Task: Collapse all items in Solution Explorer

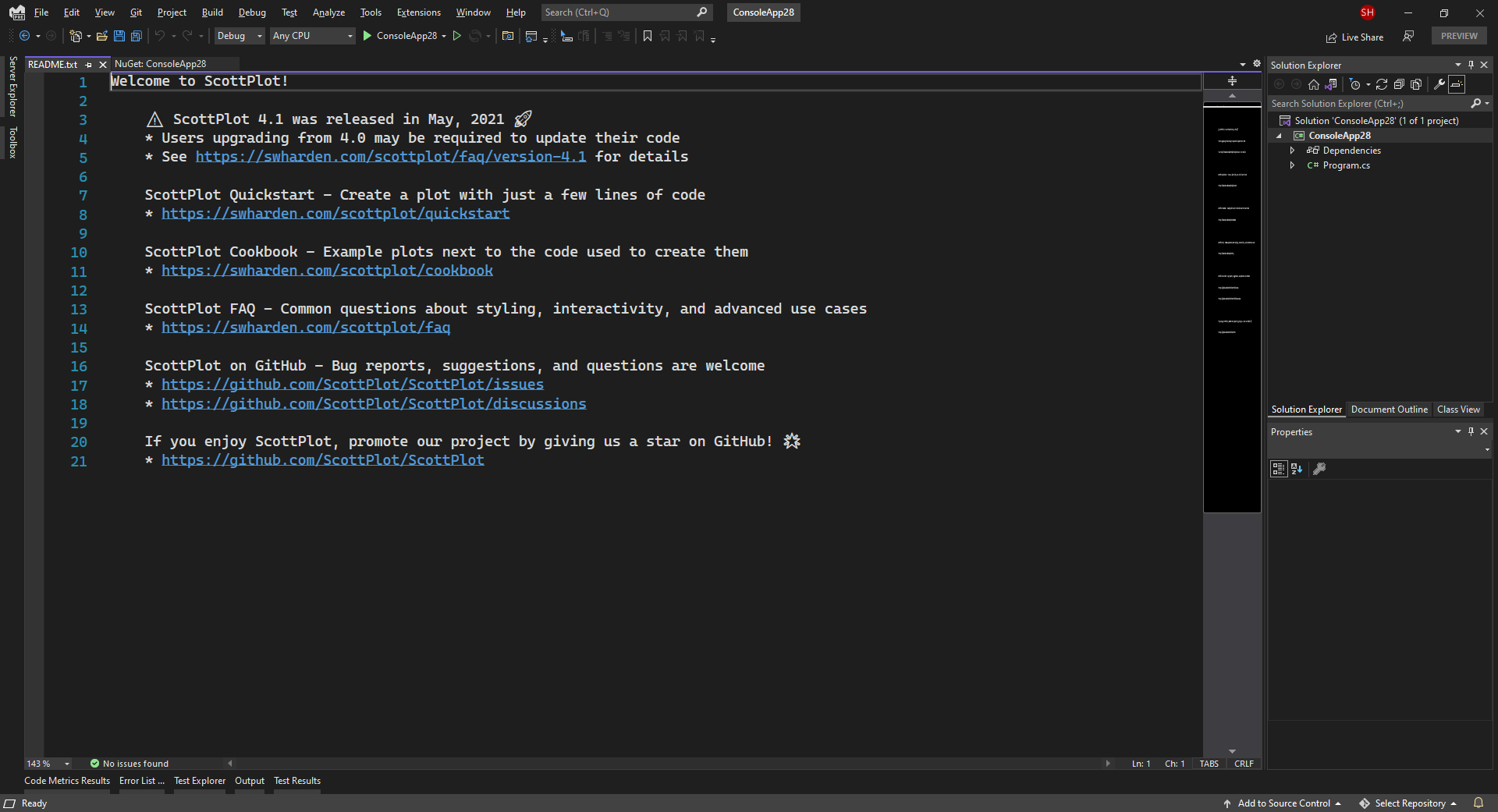Action: tap(1399, 84)
